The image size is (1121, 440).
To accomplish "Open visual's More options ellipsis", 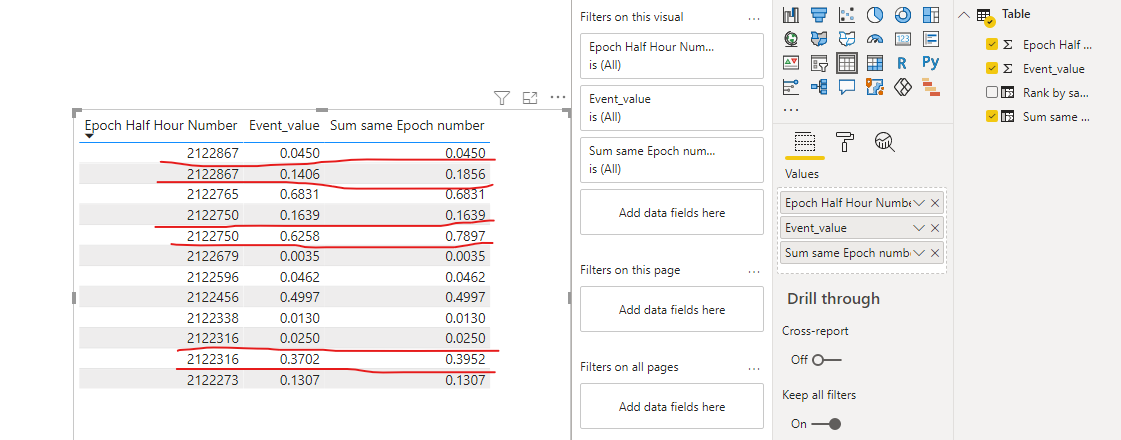I will pyautogui.click(x=558, y=97).
